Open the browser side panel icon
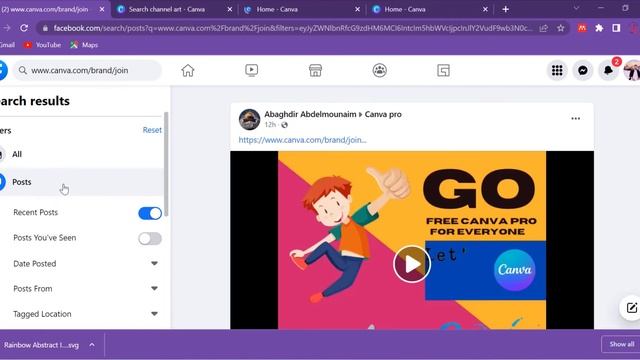 pyautogui.click(x=616, y=28)
